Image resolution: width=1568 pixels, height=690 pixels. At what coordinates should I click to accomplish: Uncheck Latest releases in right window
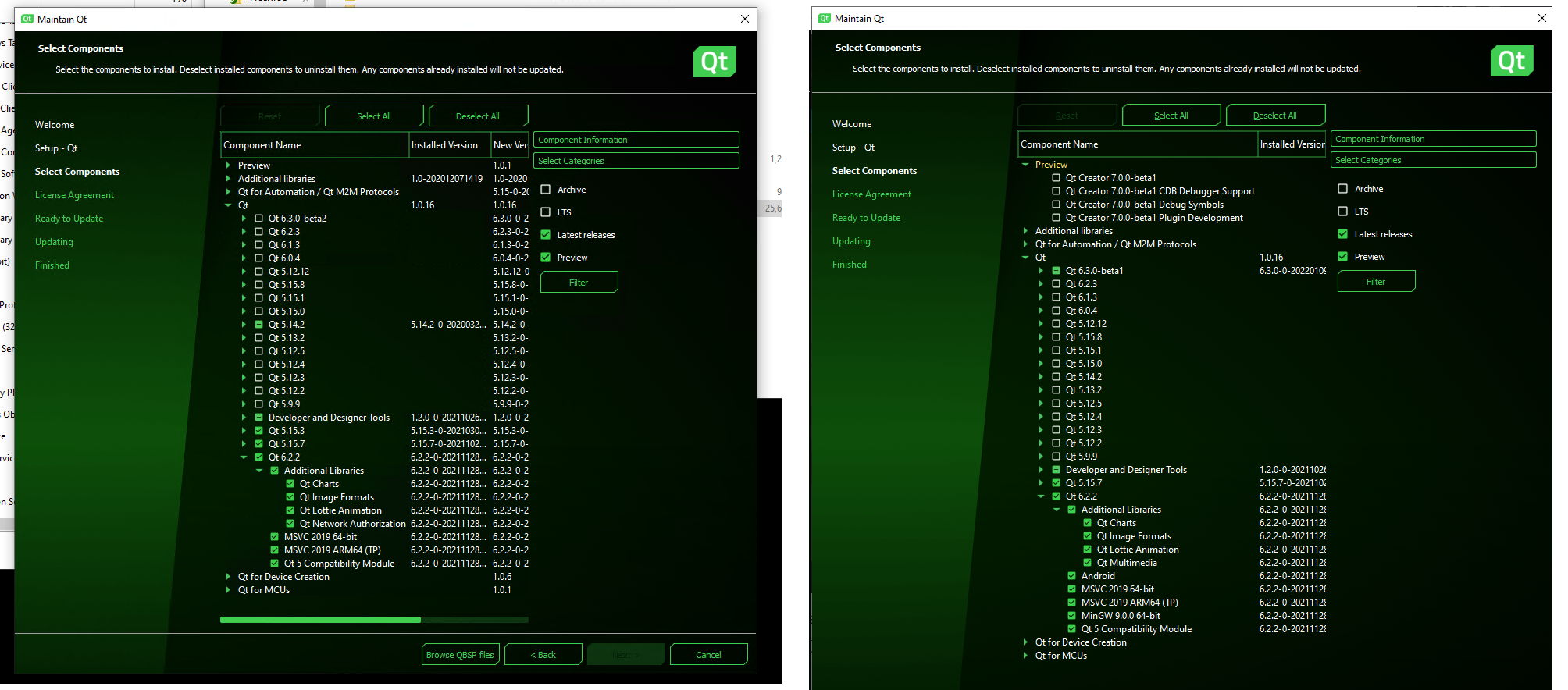1343,234
